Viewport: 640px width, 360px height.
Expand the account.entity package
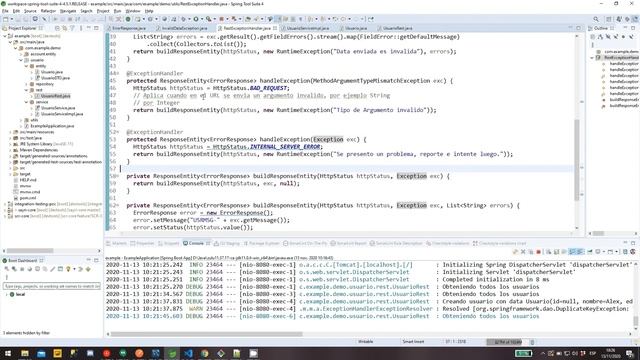pos(21,54)
